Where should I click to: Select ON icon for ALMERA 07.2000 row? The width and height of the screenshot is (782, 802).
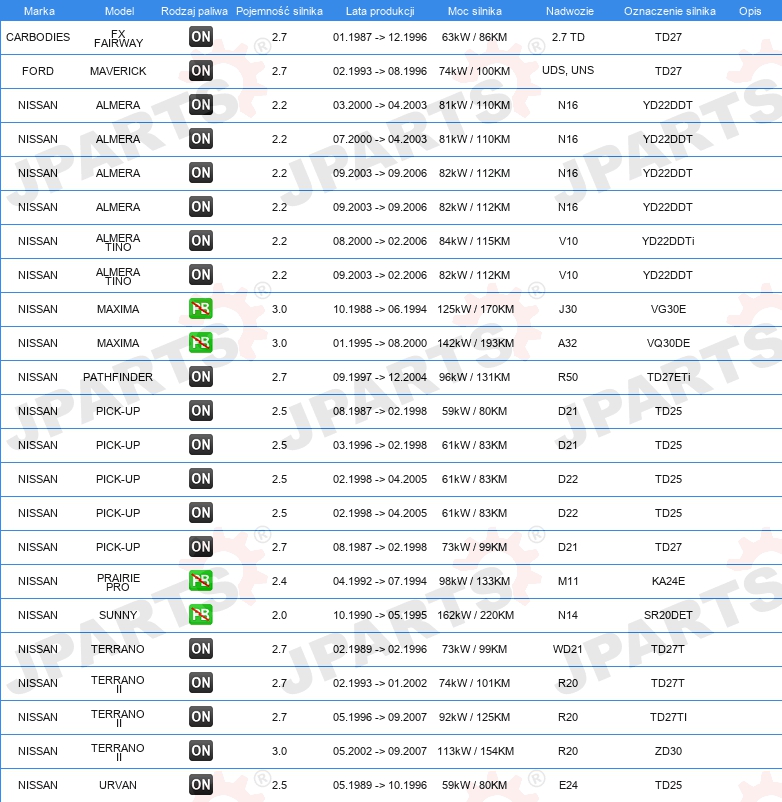tap(200, 139)
